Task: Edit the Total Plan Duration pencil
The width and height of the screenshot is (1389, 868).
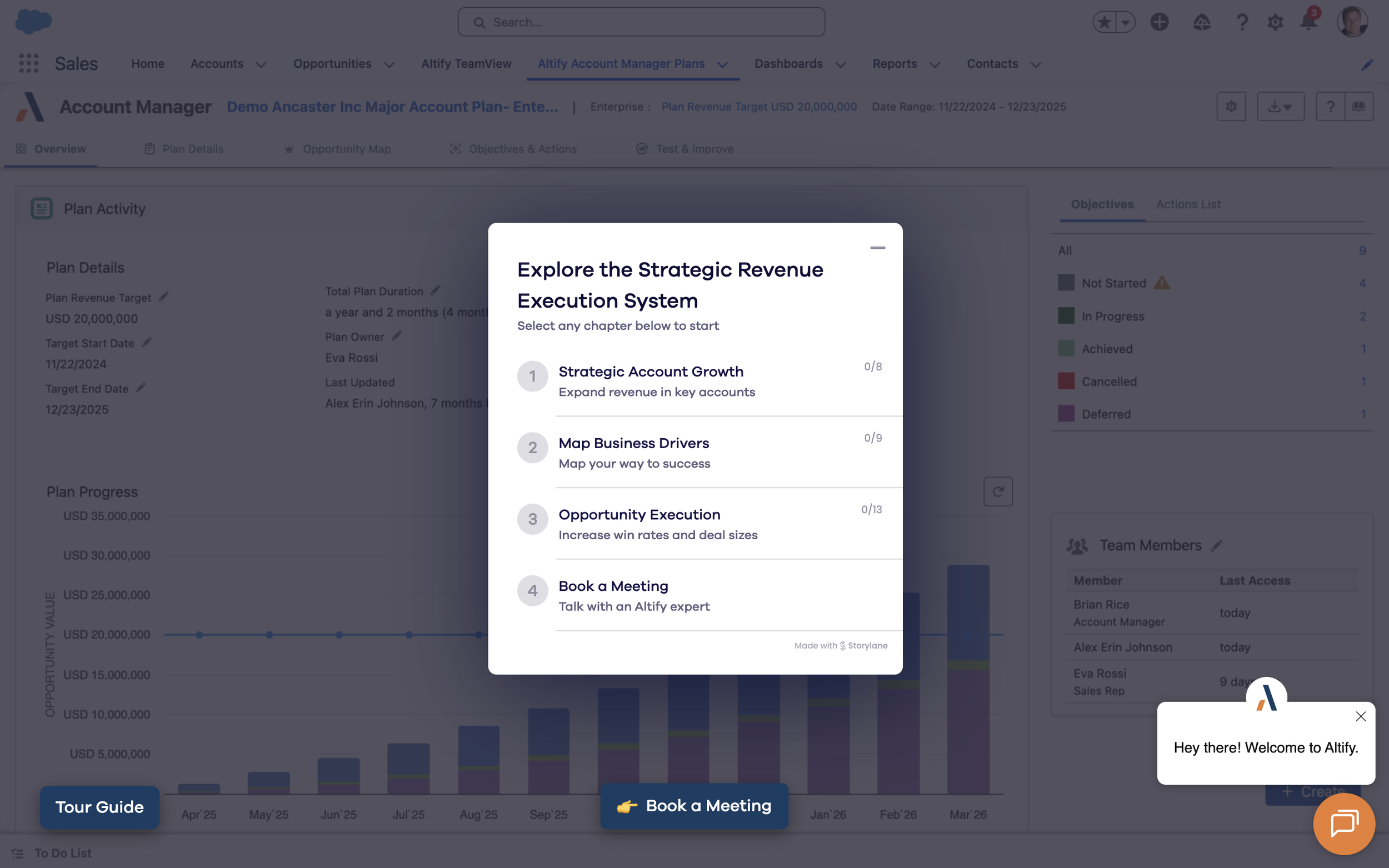Action: pos(435,290)
